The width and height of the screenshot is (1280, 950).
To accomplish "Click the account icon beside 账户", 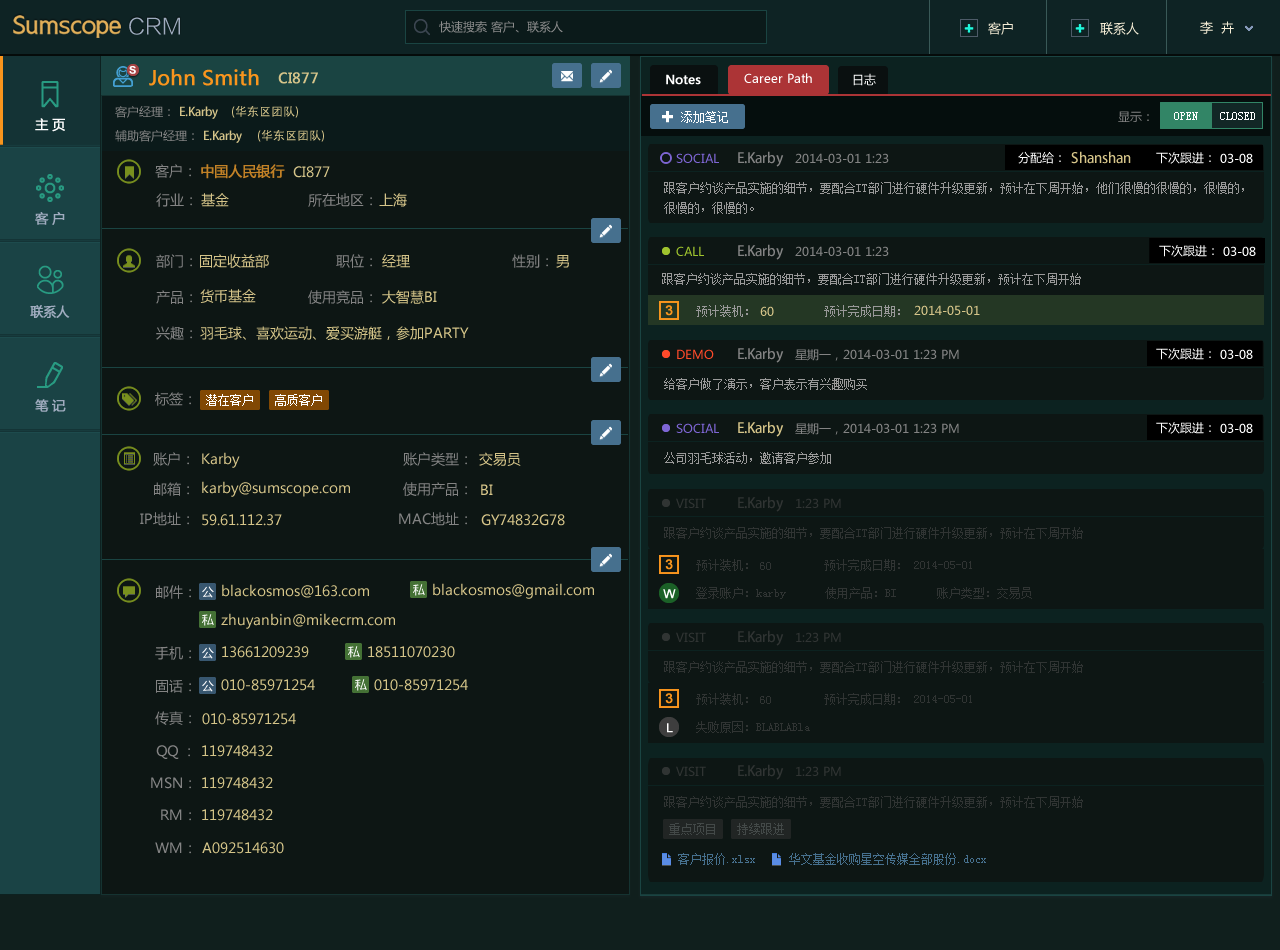I will [x=128, y=459].
